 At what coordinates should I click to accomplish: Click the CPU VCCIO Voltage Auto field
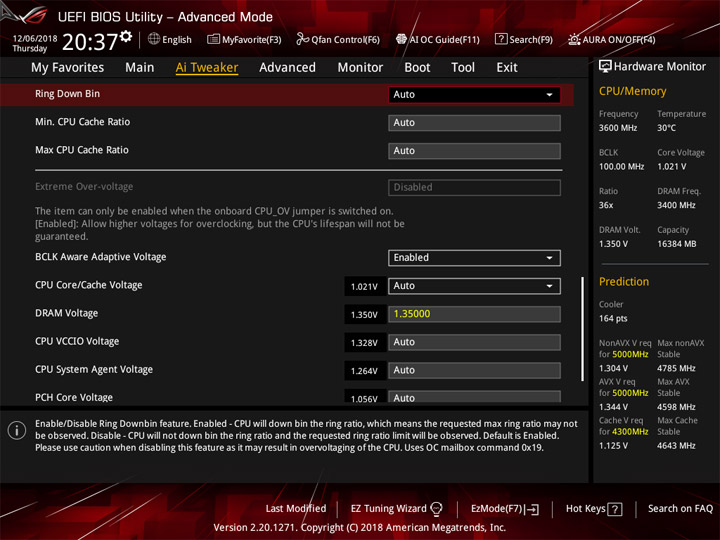(474, 342)
